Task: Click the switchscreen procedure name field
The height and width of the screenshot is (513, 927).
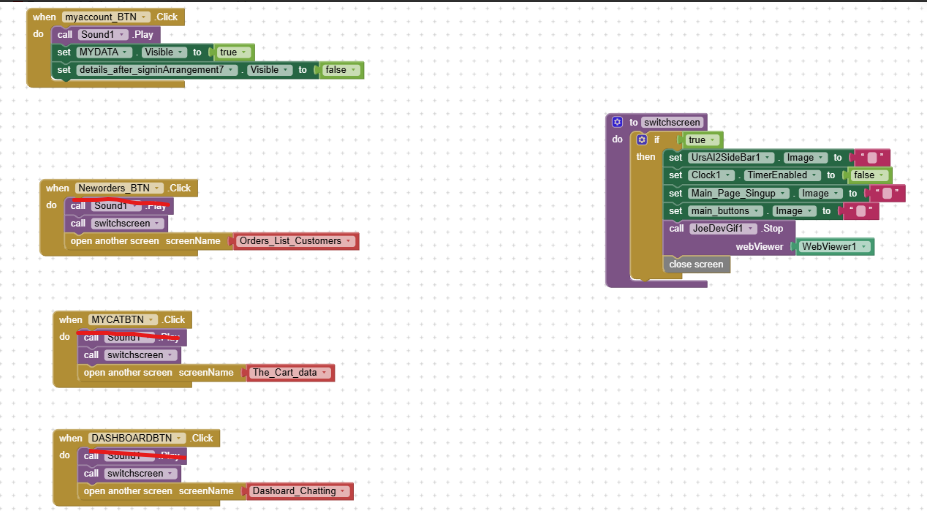Action: [x=672, y=122]
